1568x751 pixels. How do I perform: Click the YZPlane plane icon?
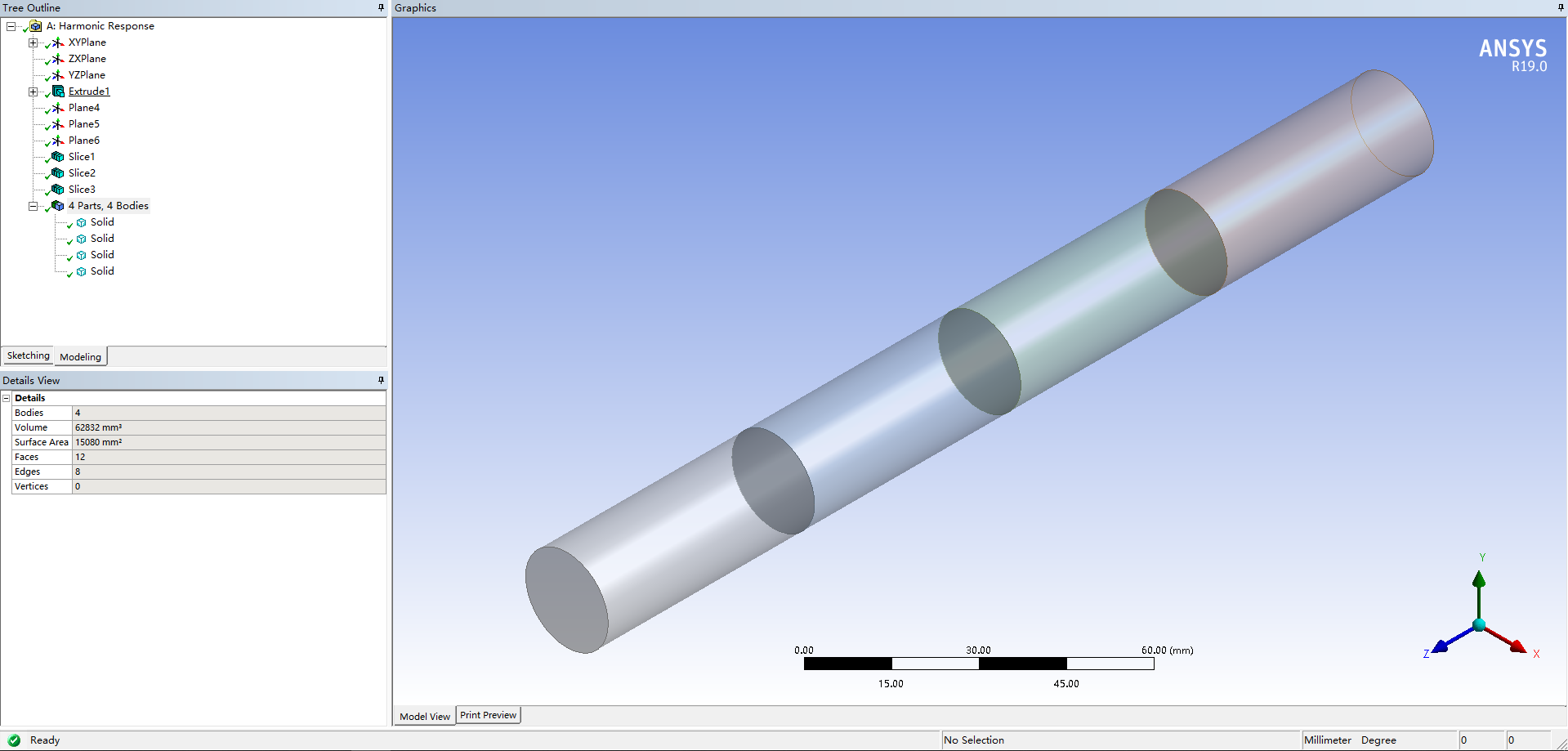point(58,75)
